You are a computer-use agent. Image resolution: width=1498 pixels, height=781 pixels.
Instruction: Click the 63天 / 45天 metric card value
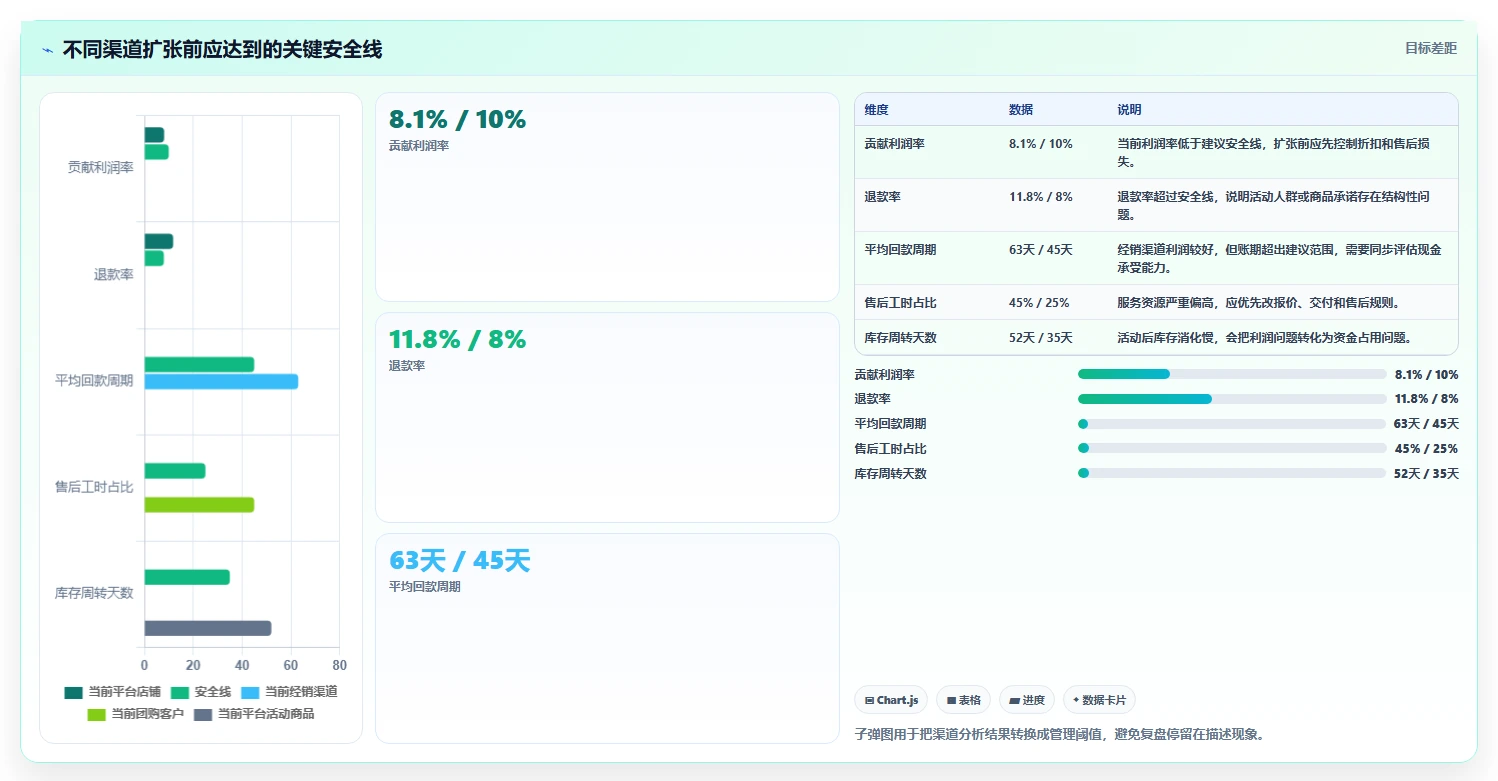tap(459, 561)
